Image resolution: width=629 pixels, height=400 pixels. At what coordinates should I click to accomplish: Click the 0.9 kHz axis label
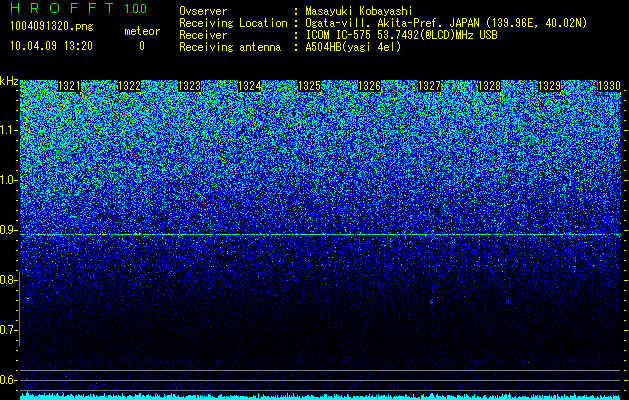tap(8, 230)
